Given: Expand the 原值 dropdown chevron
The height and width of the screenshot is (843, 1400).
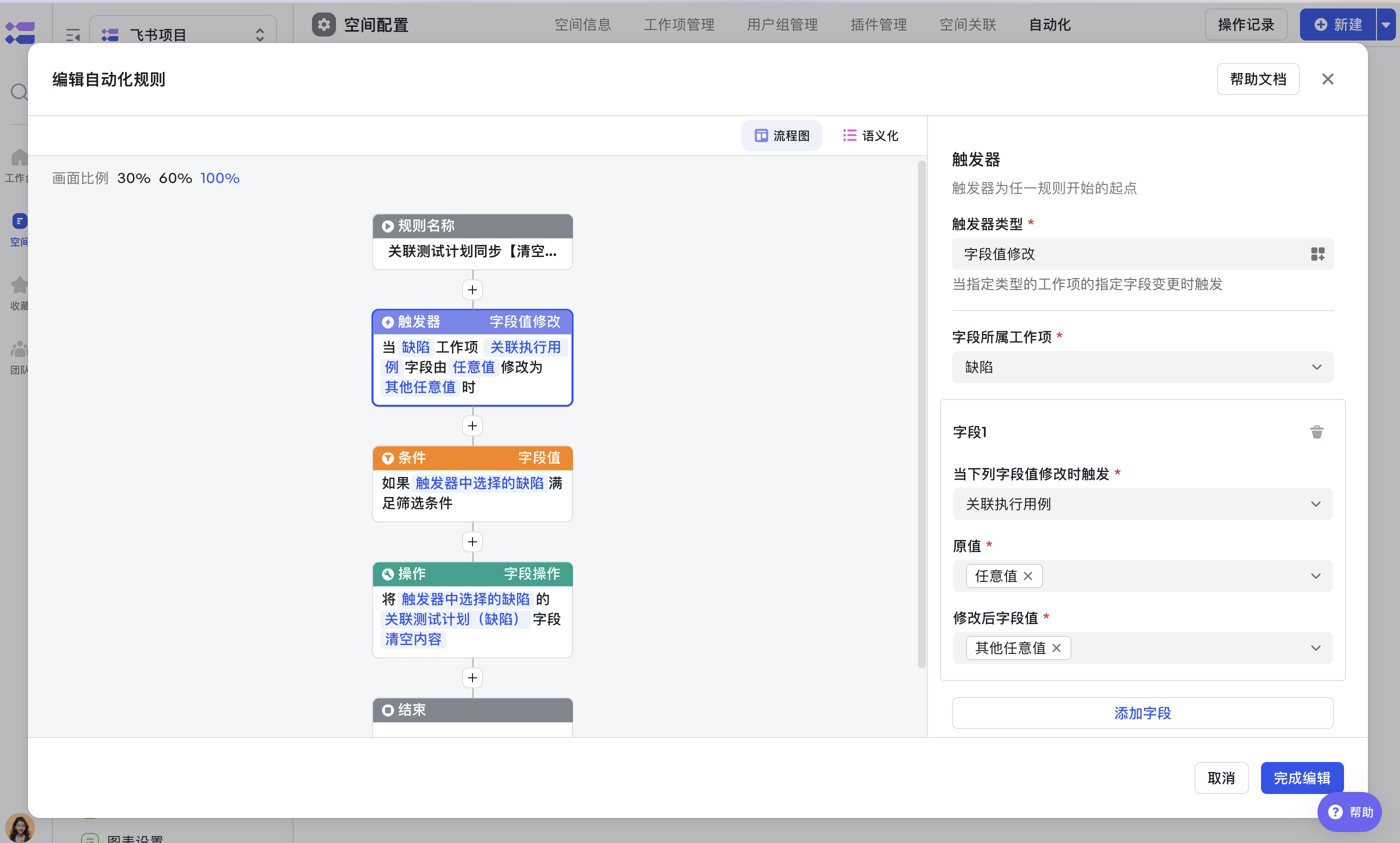Looking at the screenshot, I should [x=1315, y=576].
